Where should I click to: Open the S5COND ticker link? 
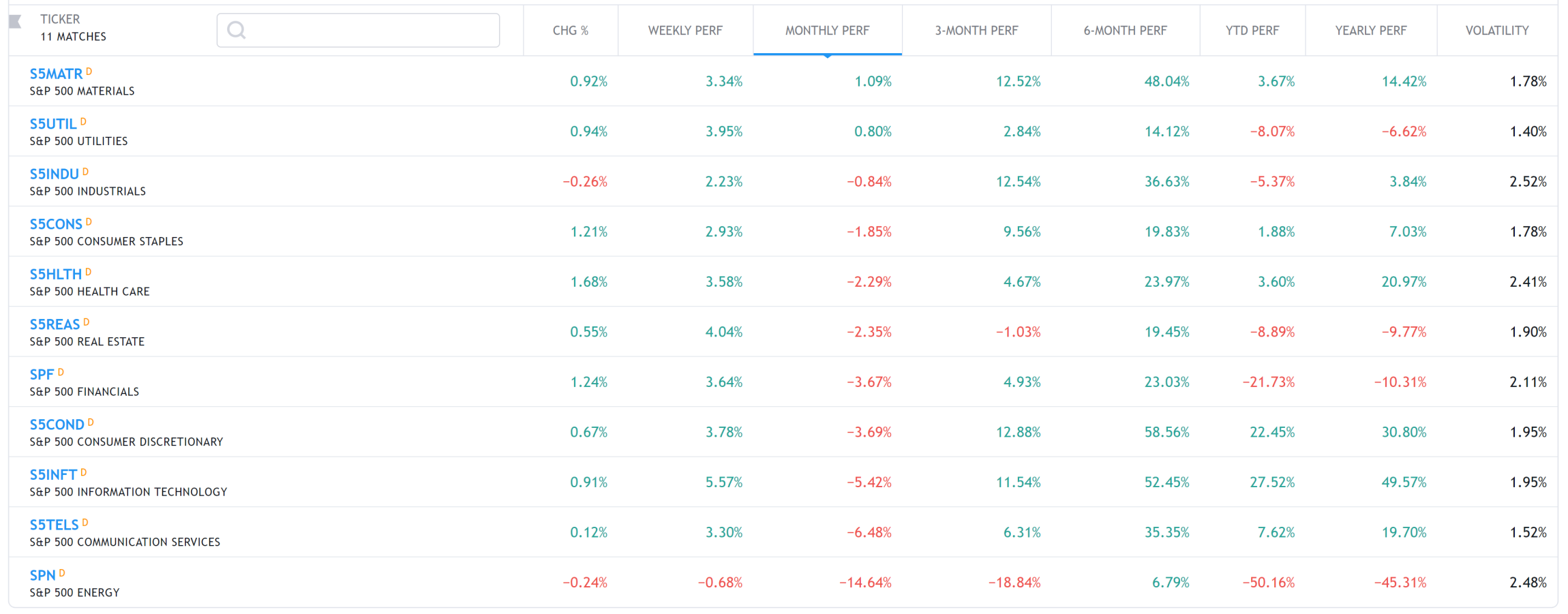[x=57, y=425]
